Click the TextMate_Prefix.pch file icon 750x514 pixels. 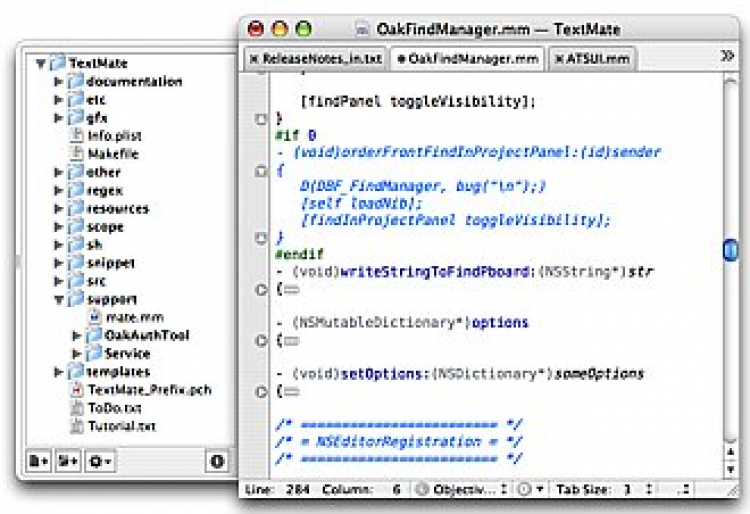pos(77,390)
